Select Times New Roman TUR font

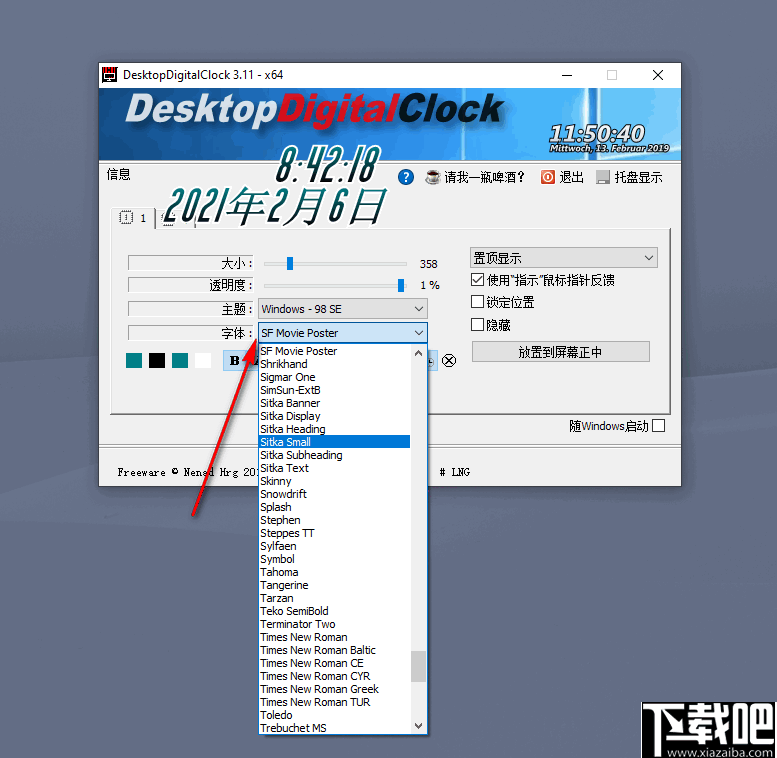[334, 702]
